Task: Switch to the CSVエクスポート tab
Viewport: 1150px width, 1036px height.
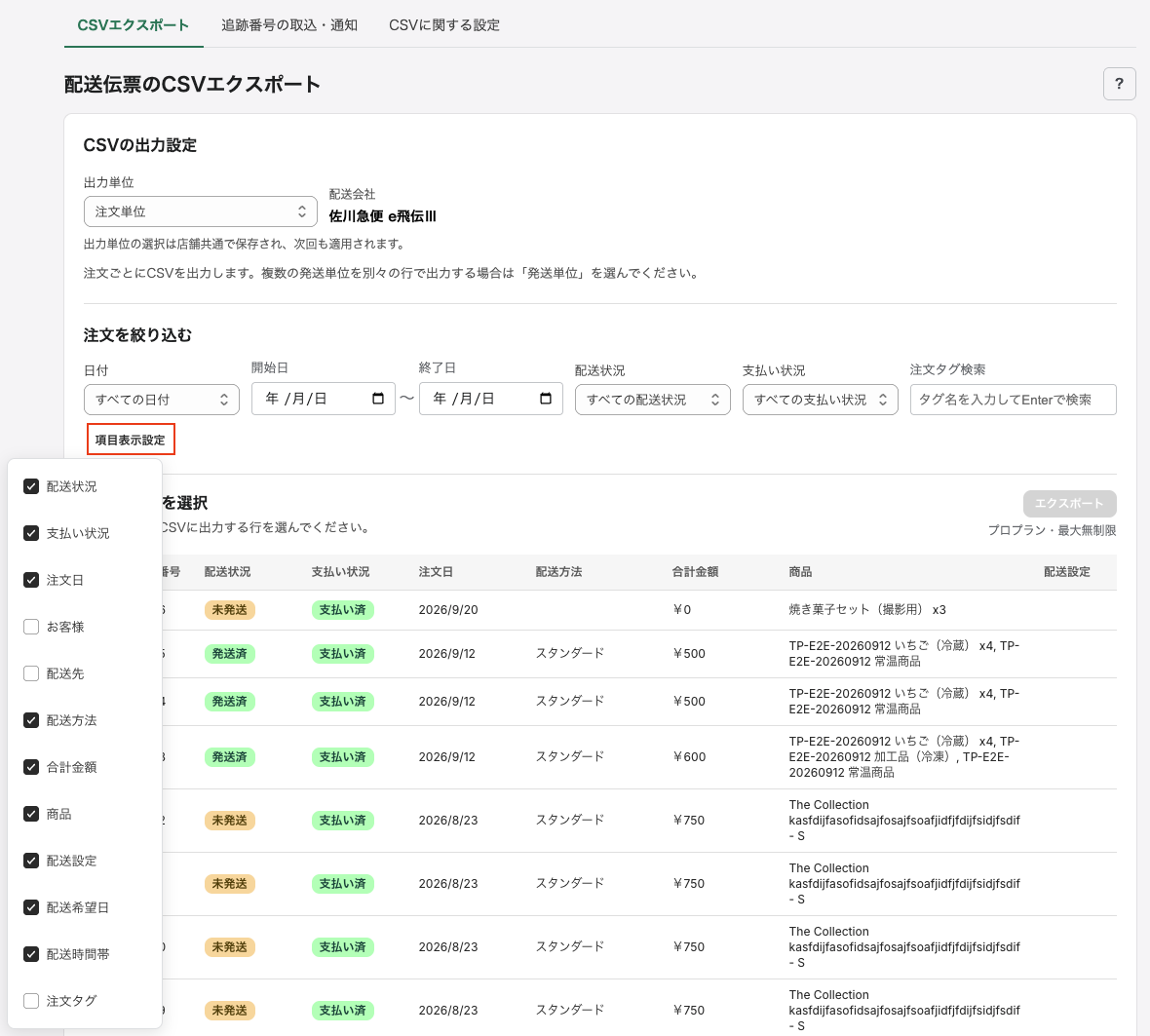Action: coord(134,25)
